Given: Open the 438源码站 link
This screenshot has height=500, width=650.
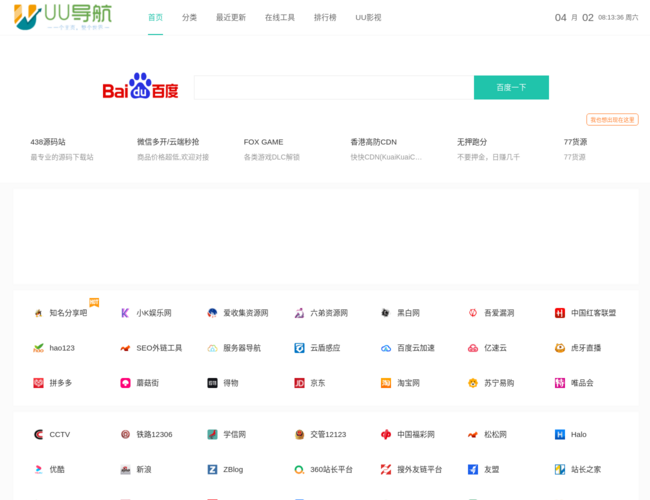Looking at the screenshot, I should 48,142.
